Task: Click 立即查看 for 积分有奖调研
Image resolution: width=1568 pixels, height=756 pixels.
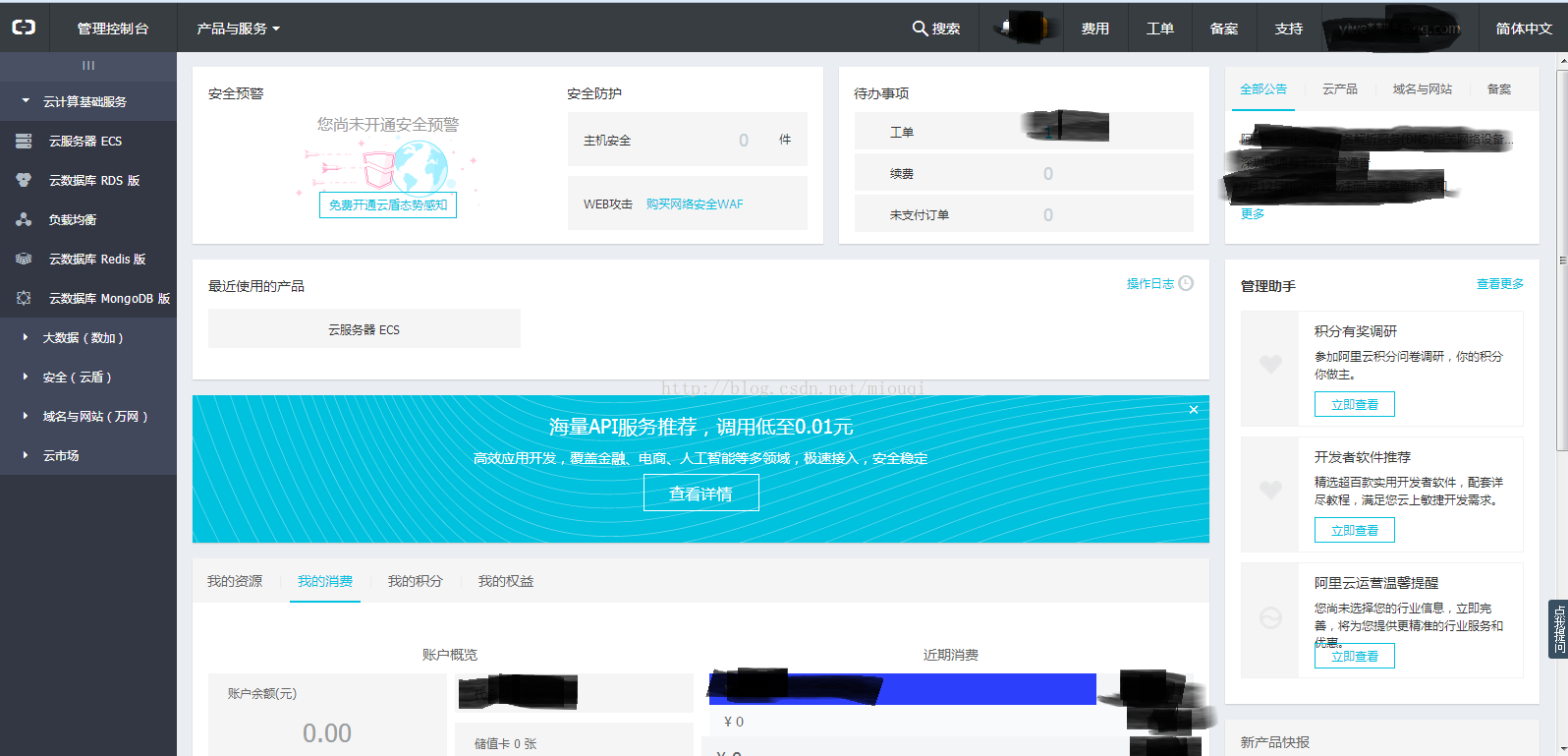Action: pos(1355,404)
